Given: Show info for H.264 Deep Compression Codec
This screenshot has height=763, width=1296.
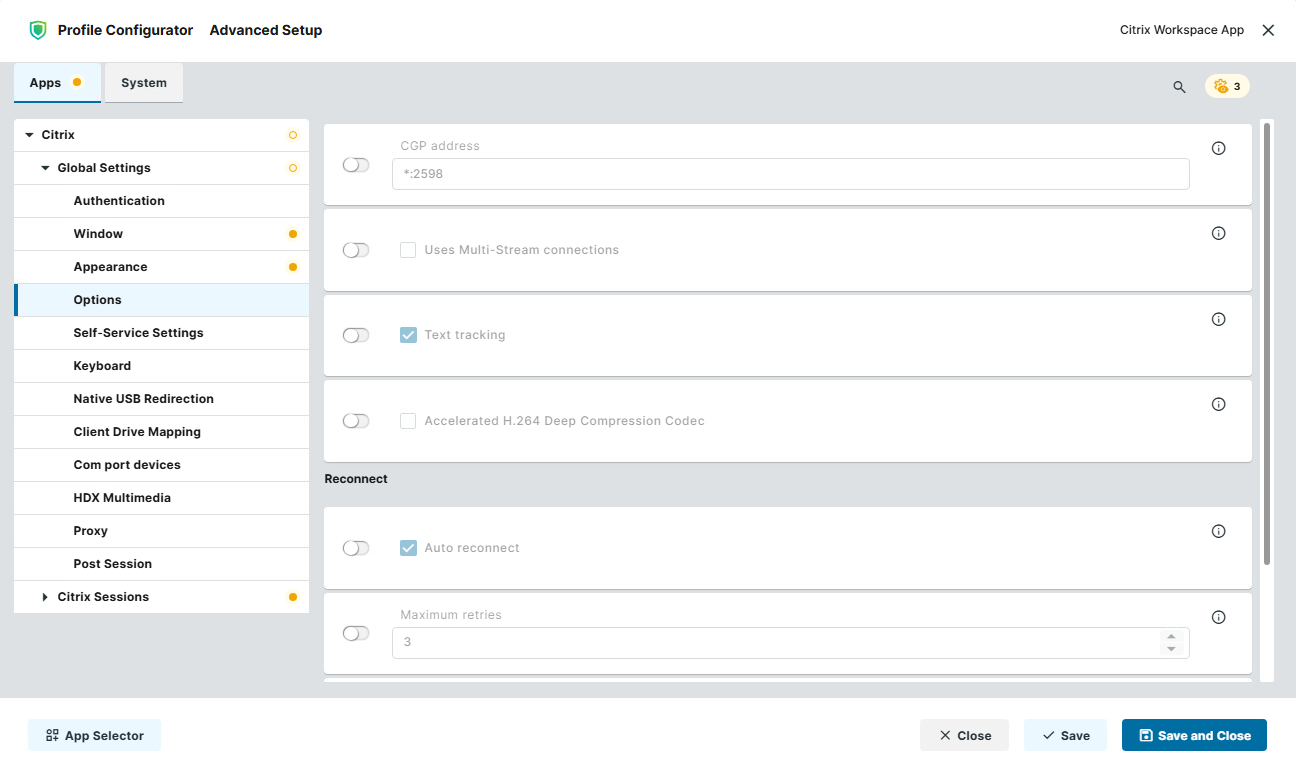Looking at the screenshot, I should pyautogui.click(x=1218, y=404).
